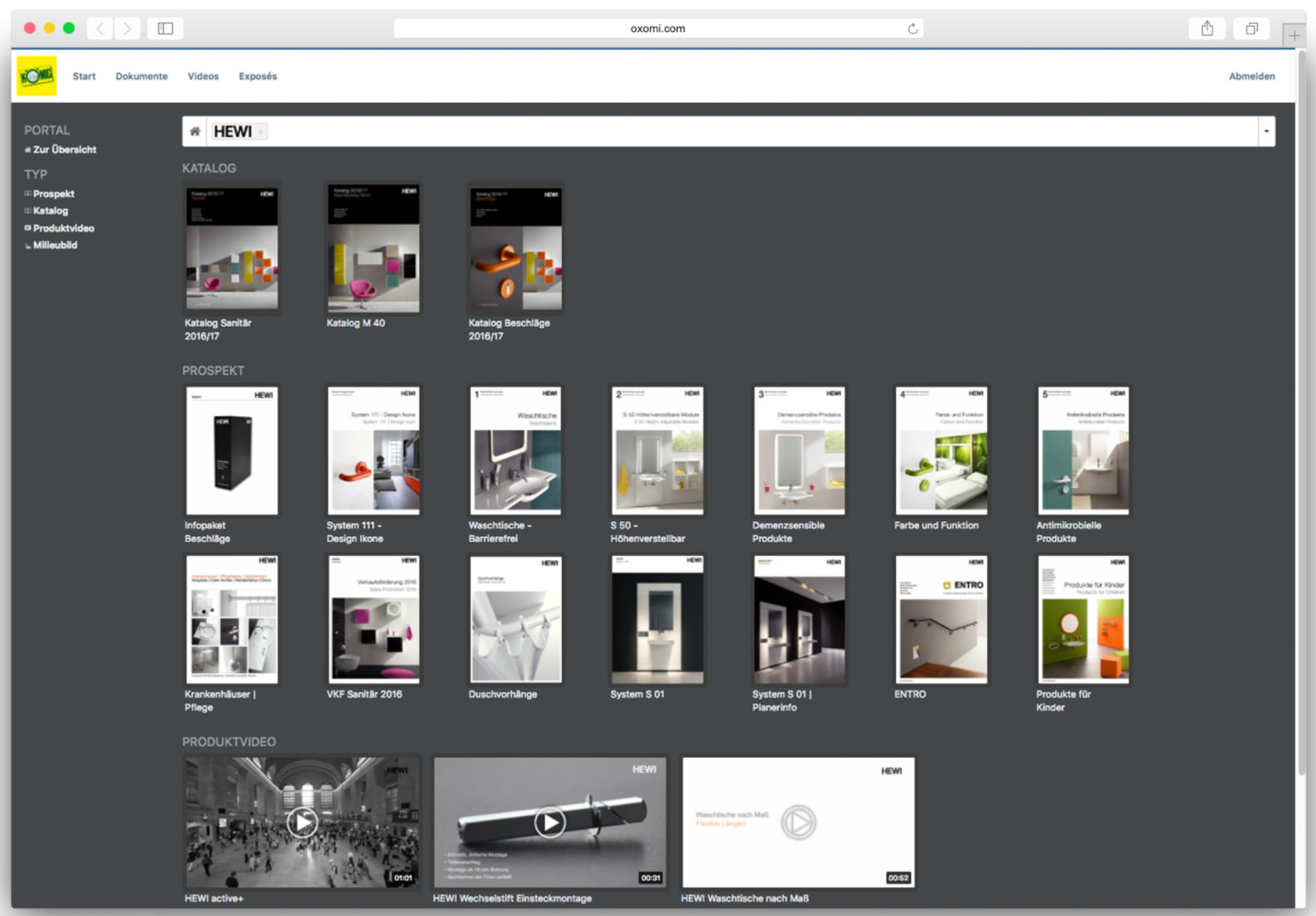This screenshot has width=1316, height=916.
Task: Click the home icon in filter bar
Action: coord(195,132)
